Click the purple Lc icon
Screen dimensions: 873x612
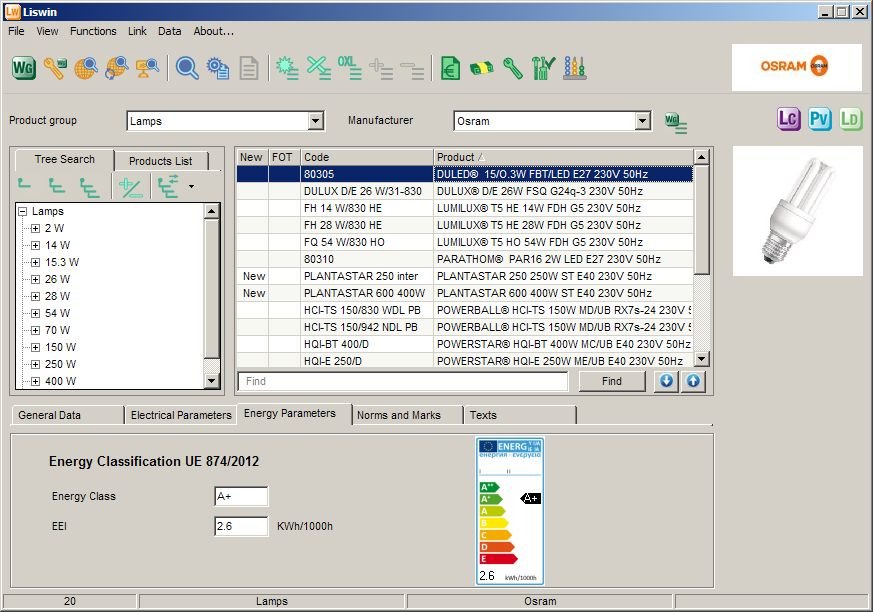click(x=788, y=119)
